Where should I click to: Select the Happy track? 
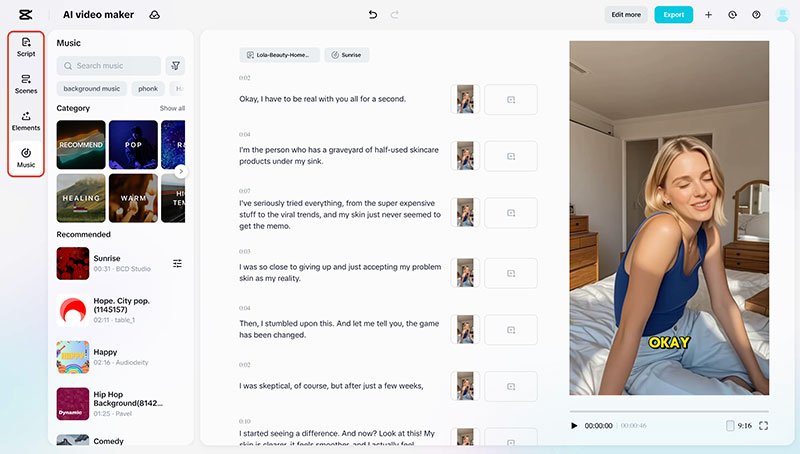click(x=120, y=357)
